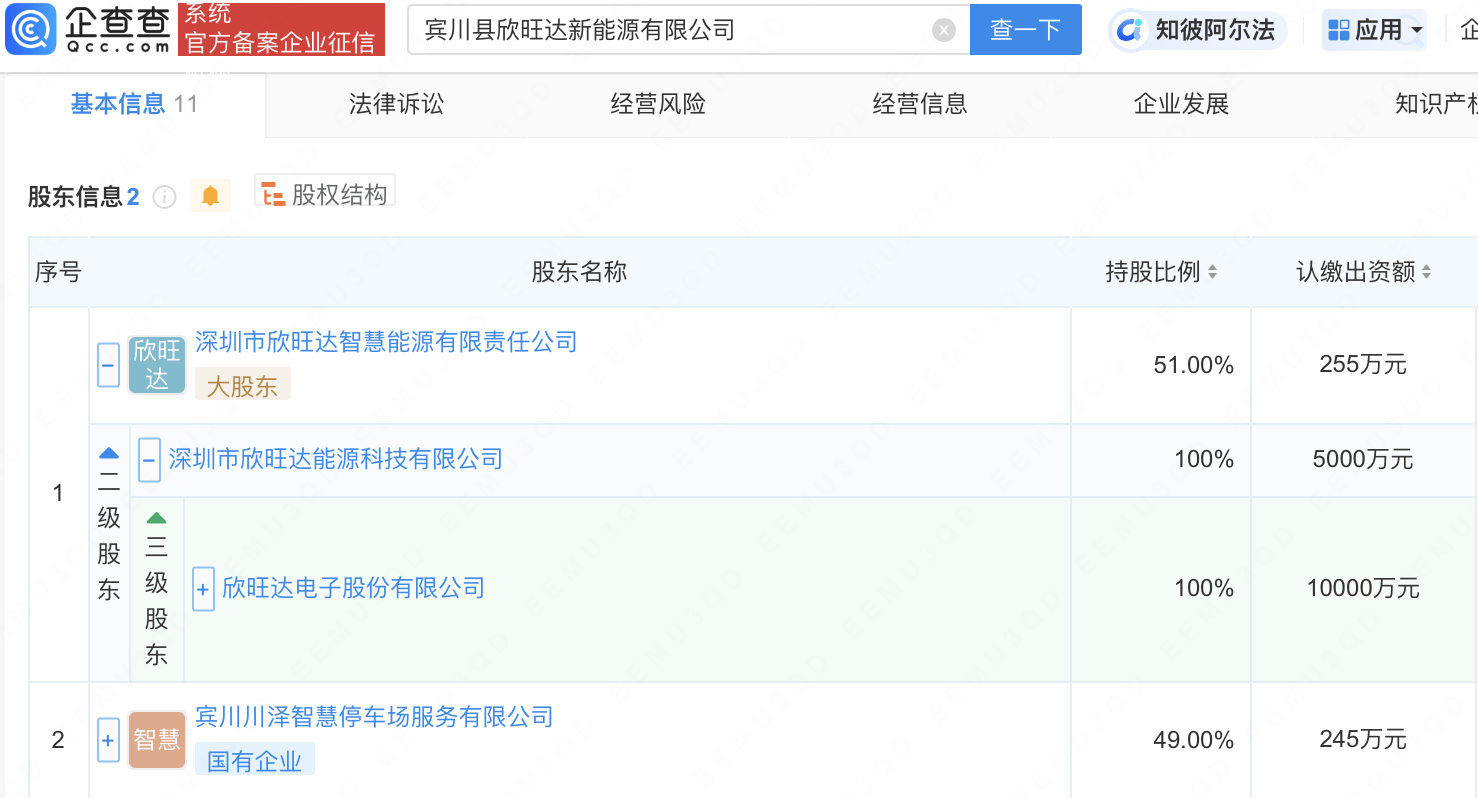
Task: Click the 智慧 company logo badge
Action: (157, 740)
